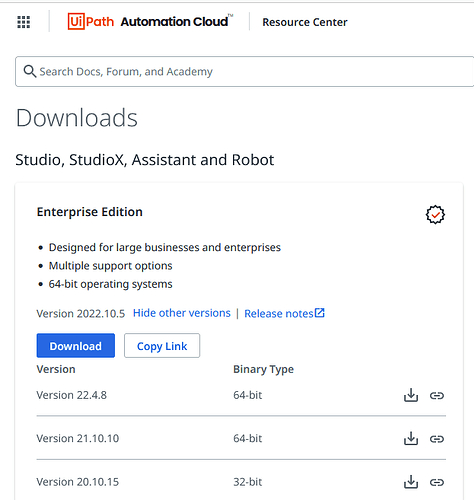
Task: Click the 64-bit cell for Version 21.10.10
Action: click(248, 438)
